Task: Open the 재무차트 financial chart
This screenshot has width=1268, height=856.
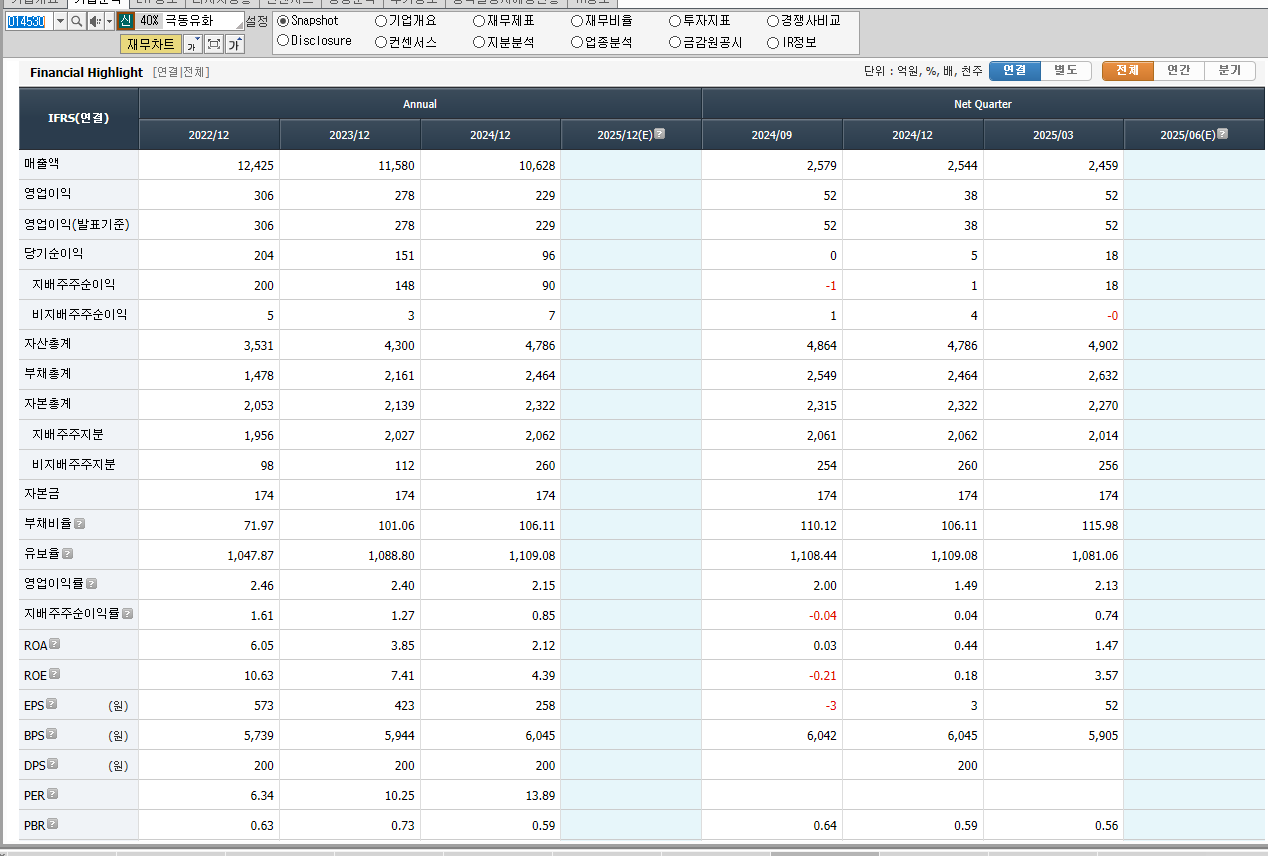Action: tap(151, 44)
